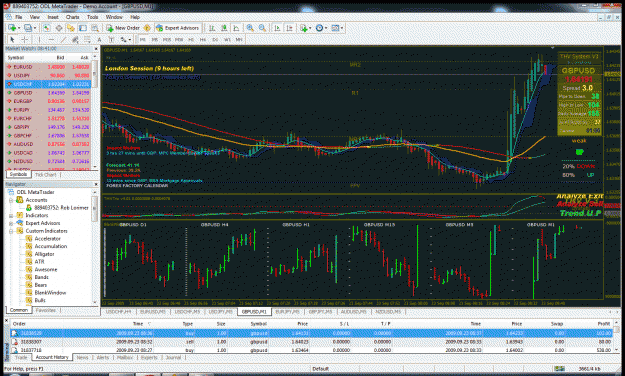Click the New Order button
This screenshot has width=625, height=376.
(123, 28)
